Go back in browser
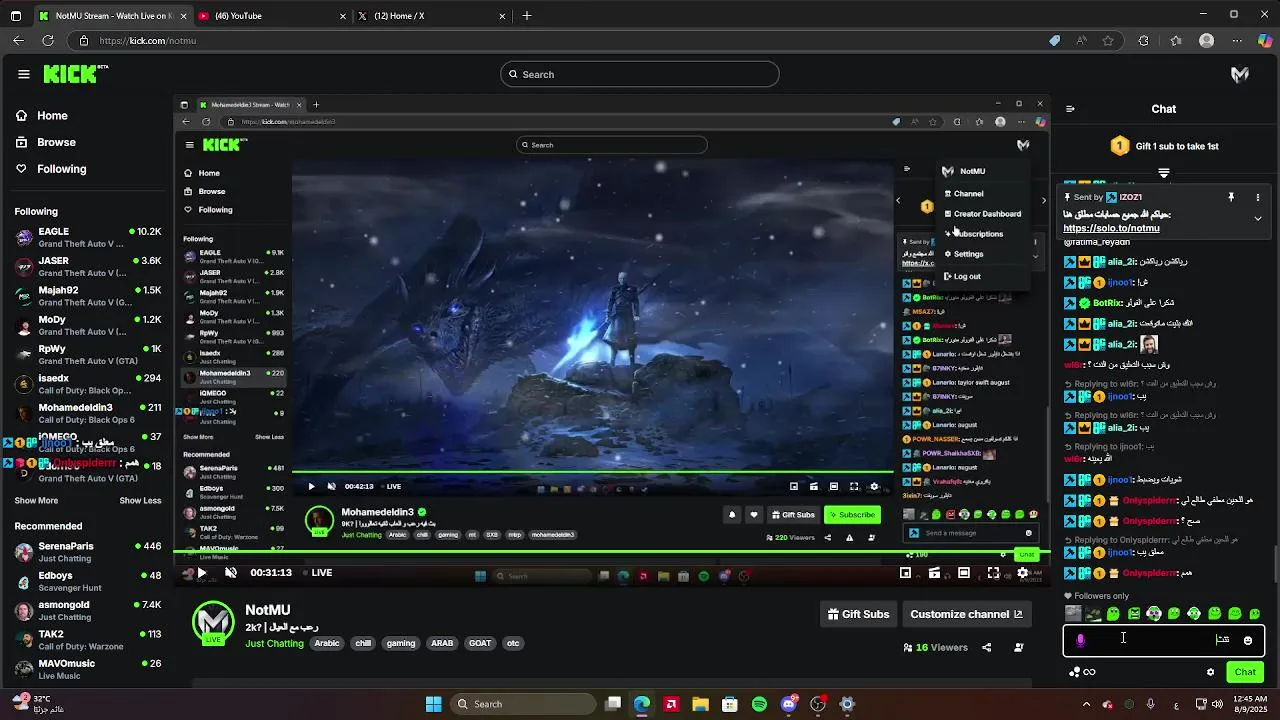The width and height of the screenshot is (1280, 720). pyautogui.click(x=18, y=41)
